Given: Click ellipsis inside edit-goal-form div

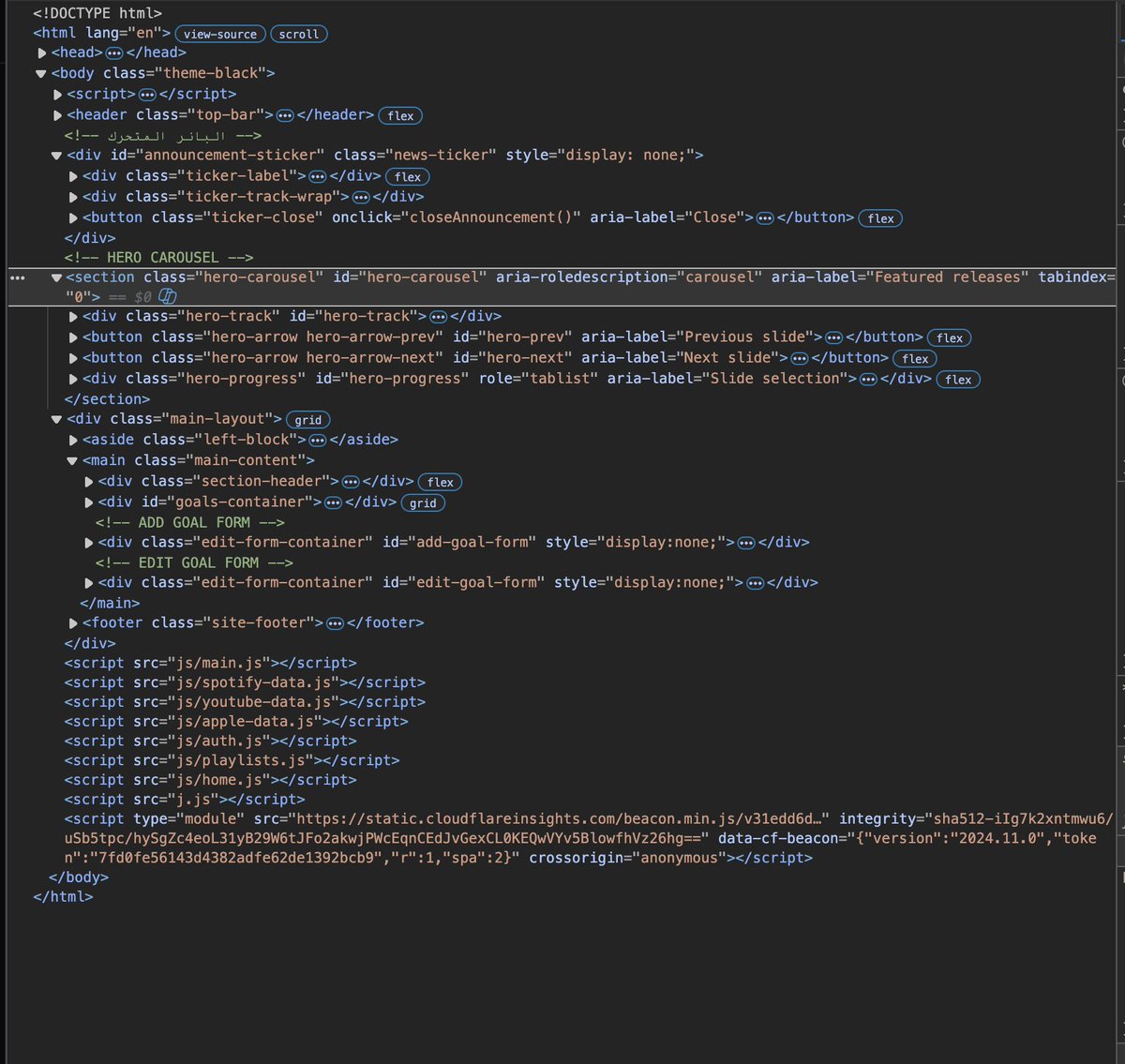Looking at the screenshot, I should 755,583.
